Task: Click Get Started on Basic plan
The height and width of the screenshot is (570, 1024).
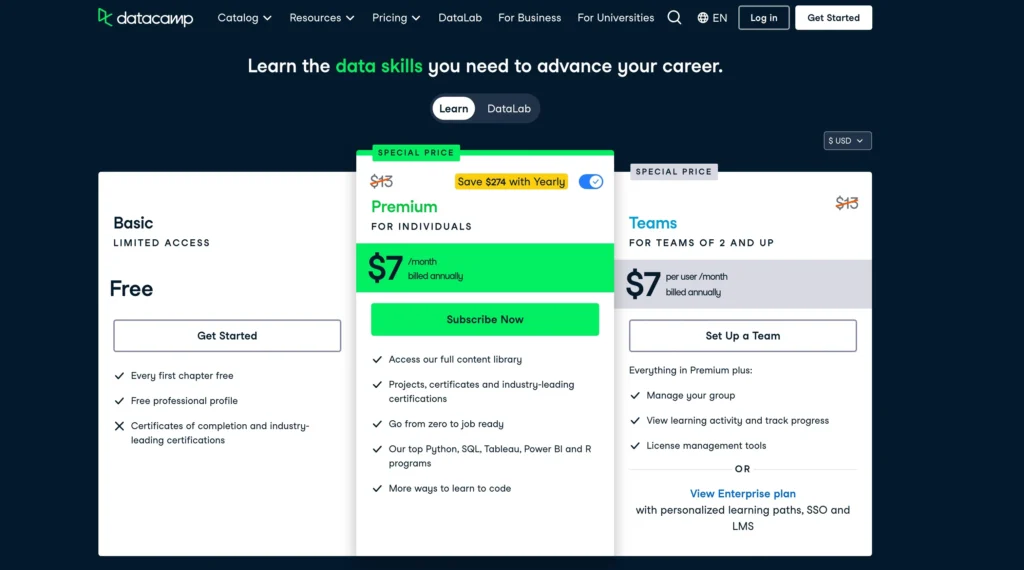Action: tap(227, 336)
